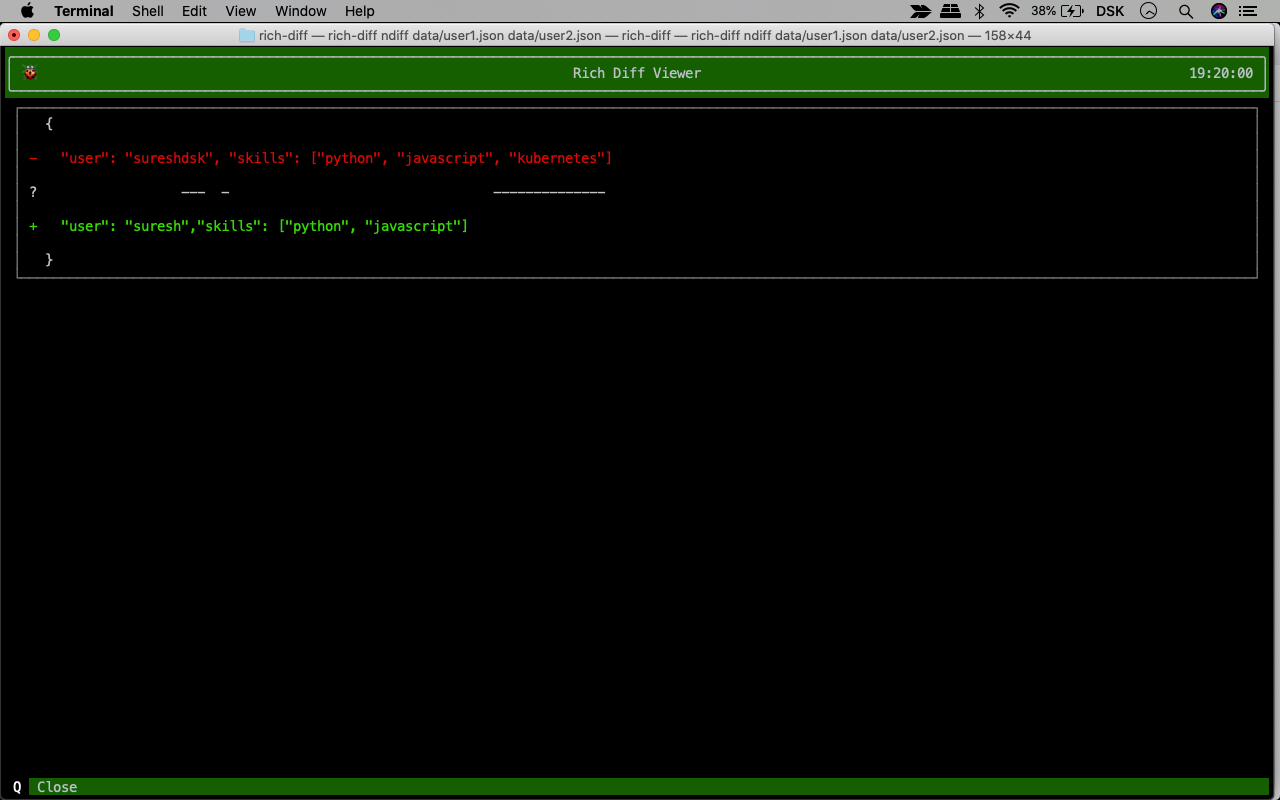1280x800 pixels.
Task: Select the red removed diff line
Action: 320,158
